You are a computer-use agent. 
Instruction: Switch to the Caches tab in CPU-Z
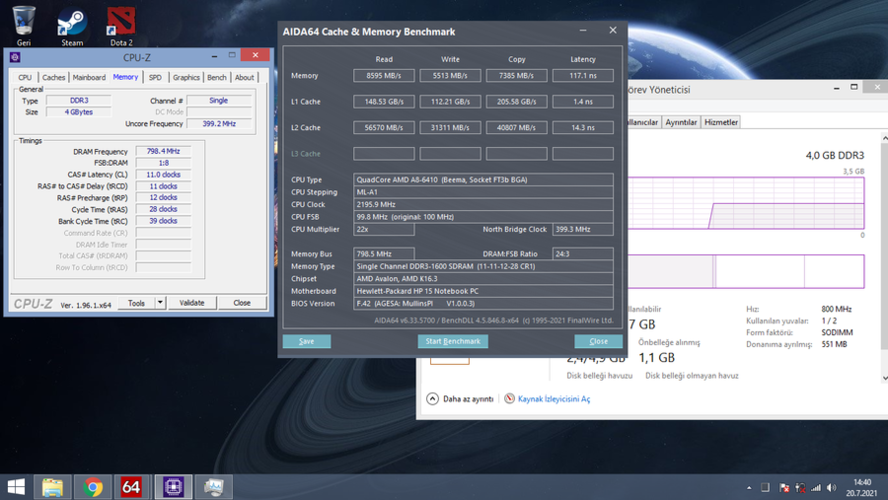point(53,78)
